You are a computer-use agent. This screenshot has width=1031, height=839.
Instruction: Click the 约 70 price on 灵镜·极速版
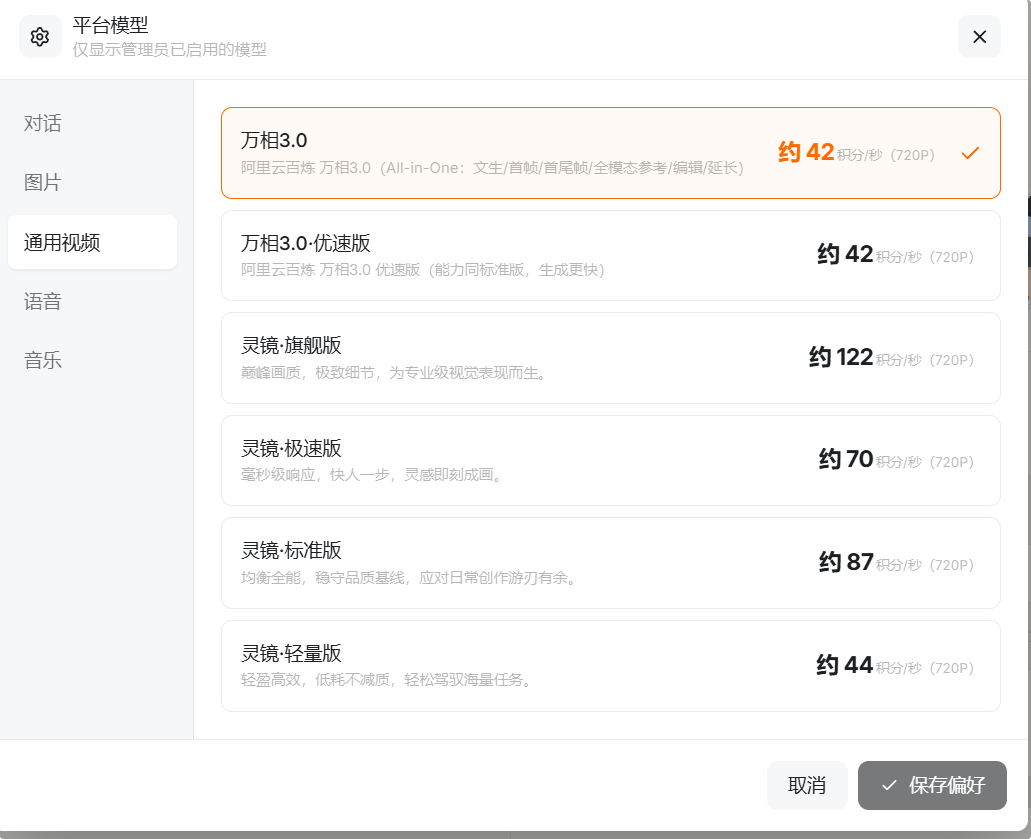coord(846,459)
